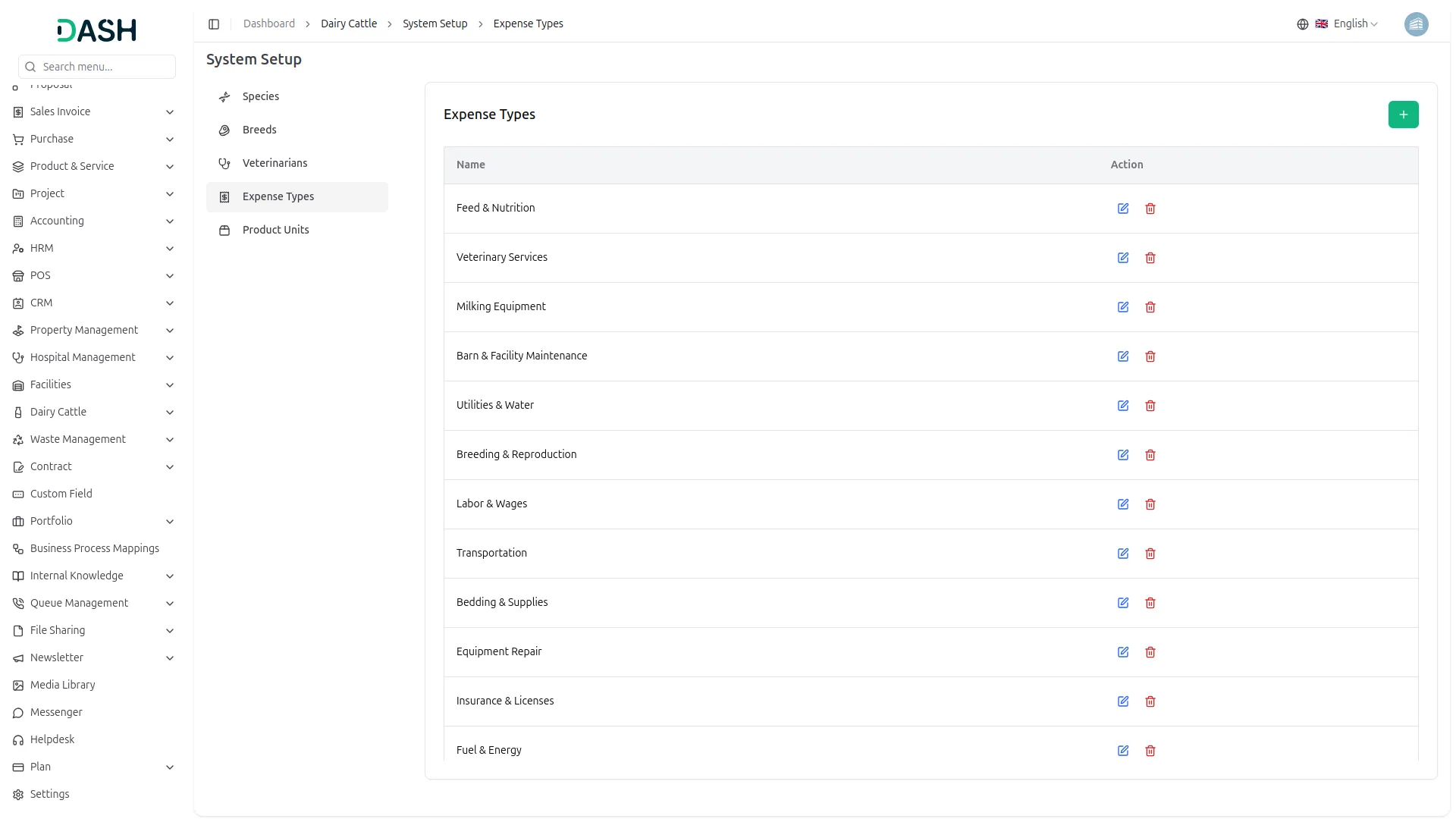Click the green add expense type button

(x=1403, y=115)
